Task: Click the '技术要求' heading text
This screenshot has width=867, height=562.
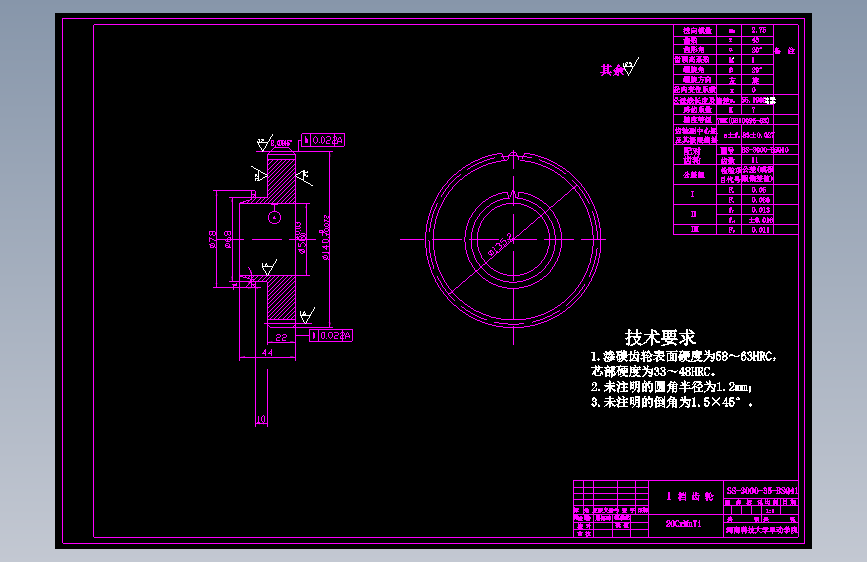Action: click(x=660, y=337)
